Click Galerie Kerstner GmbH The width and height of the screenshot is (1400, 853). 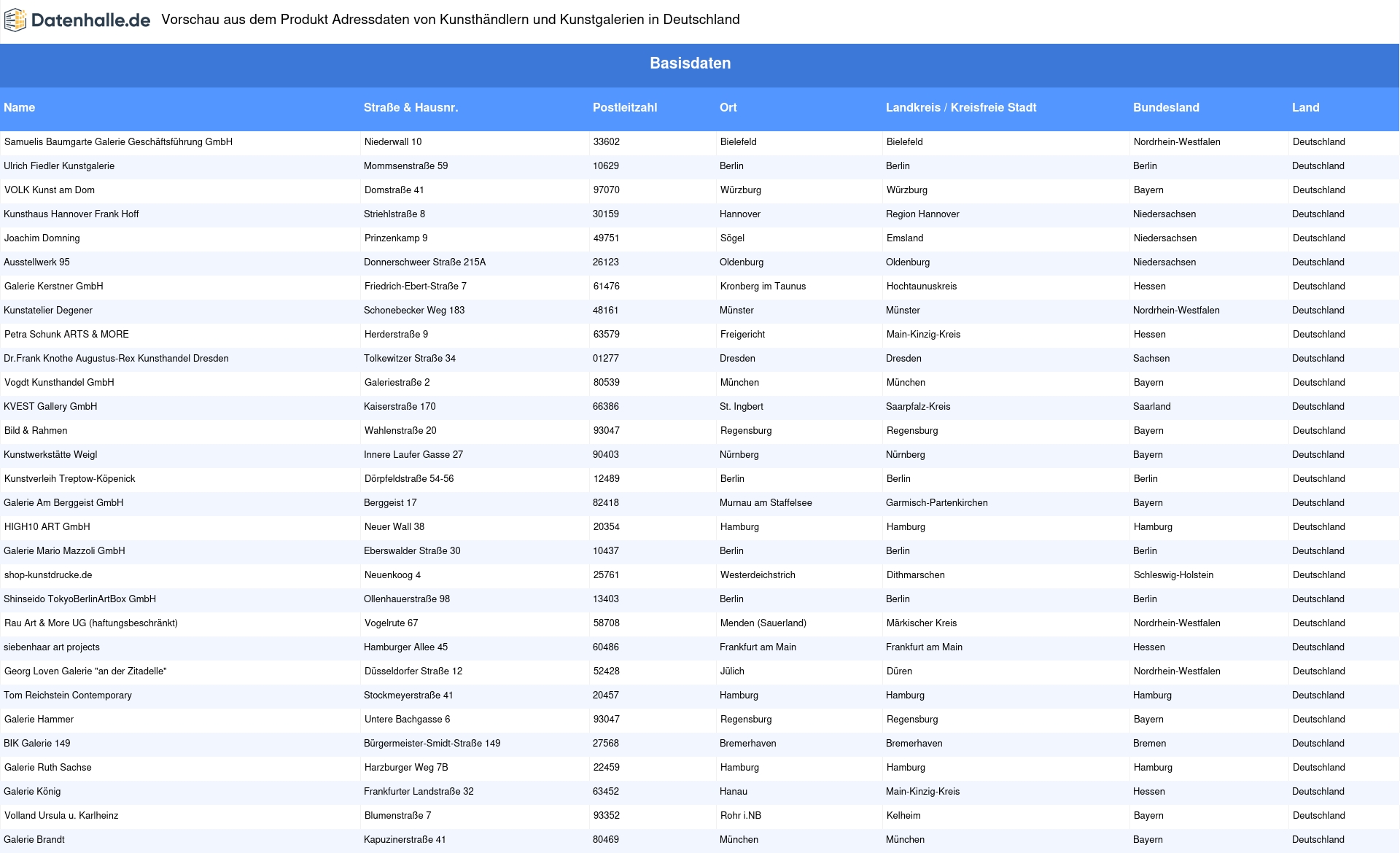[x=54, y=287]
